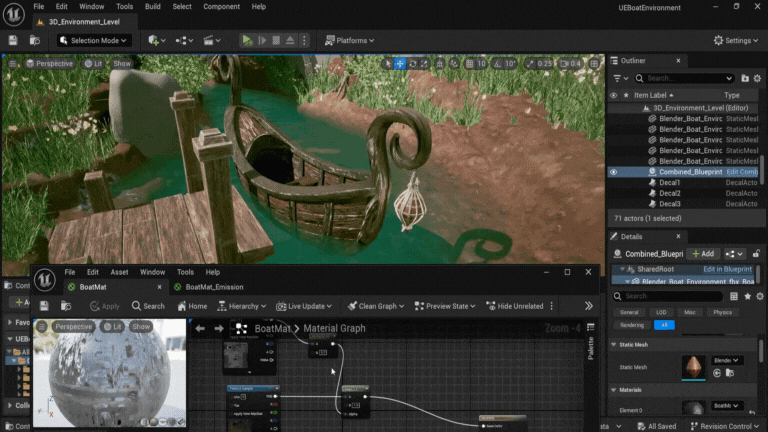Select the Rendering filter in the Details panel
The image size is (768, 432).
(632, 325)
